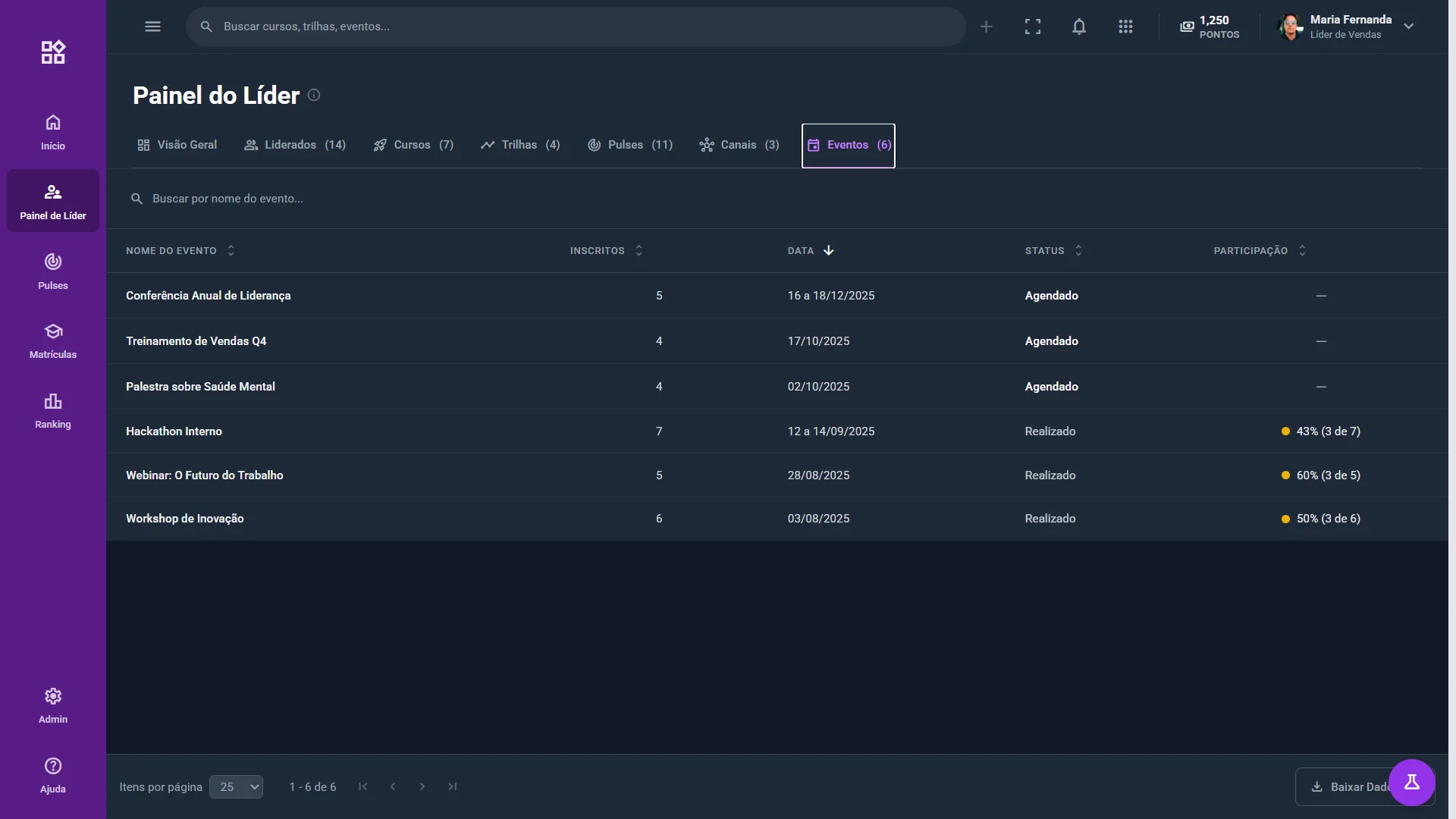Select the Eventos (6) tab

849,145
